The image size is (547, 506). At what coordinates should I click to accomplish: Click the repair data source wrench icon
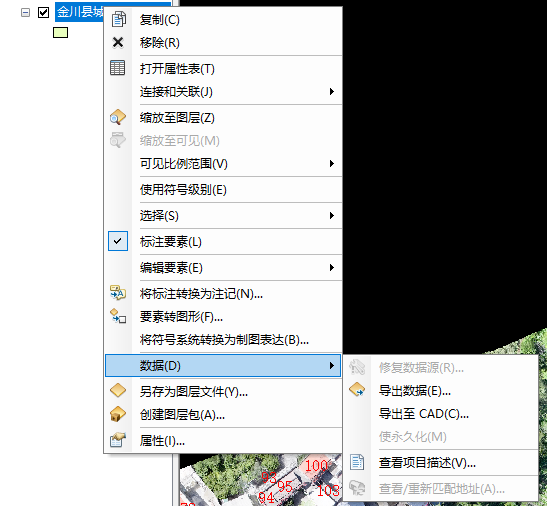[357, 367]
